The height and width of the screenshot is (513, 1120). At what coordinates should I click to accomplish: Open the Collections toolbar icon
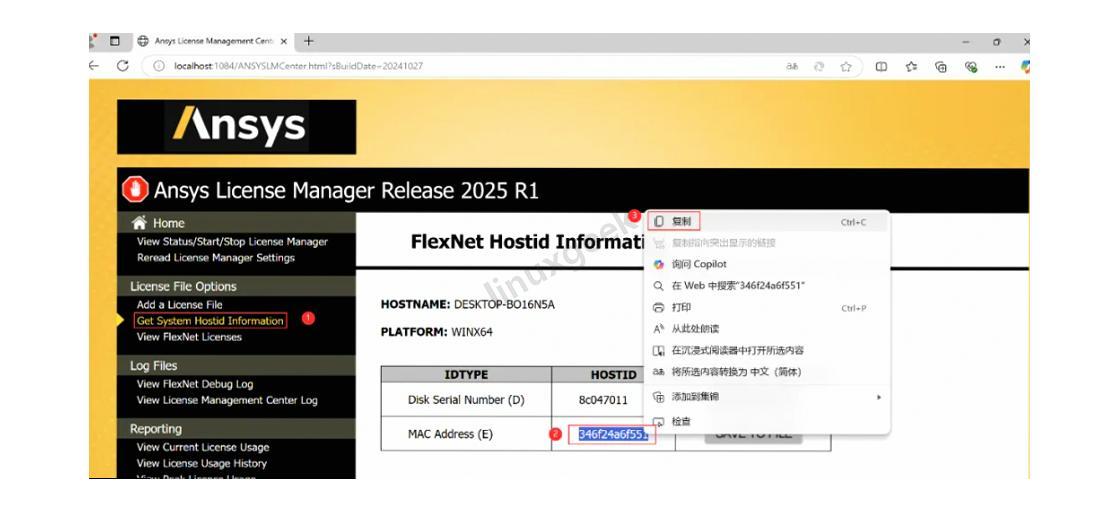941,66
